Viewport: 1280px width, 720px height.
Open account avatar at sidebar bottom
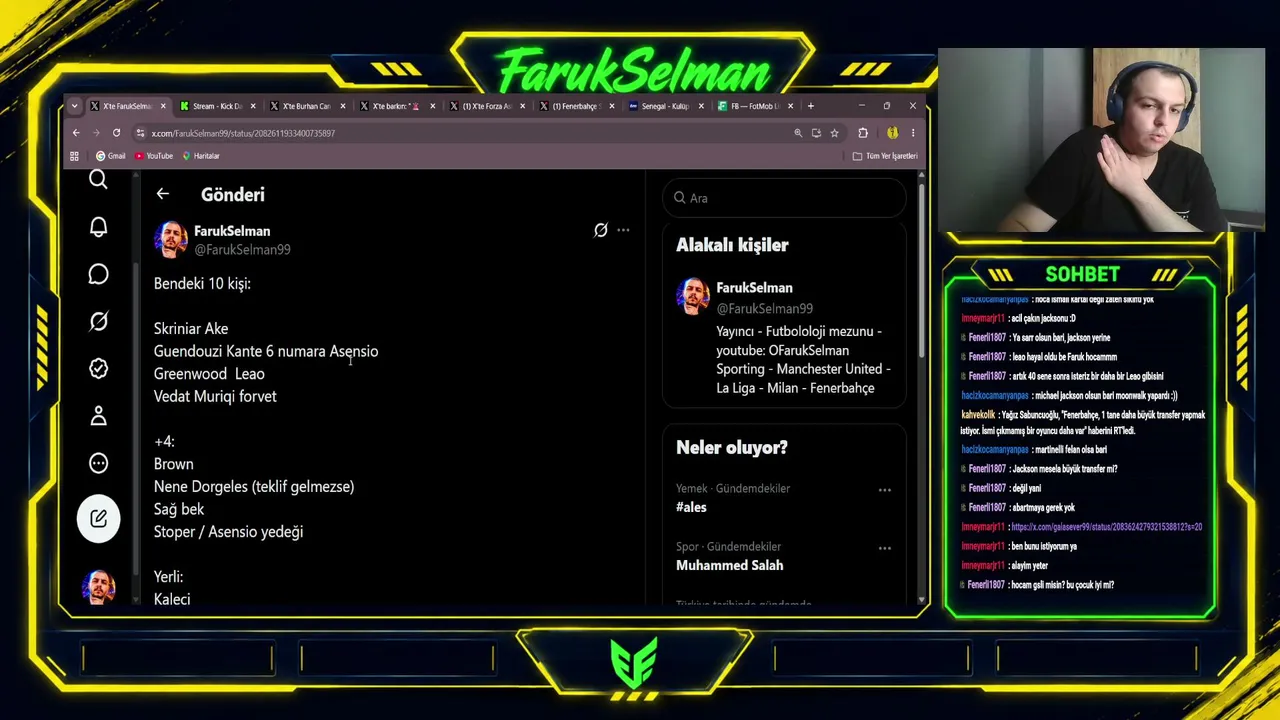pyautogui.click(x=98, y=587)
